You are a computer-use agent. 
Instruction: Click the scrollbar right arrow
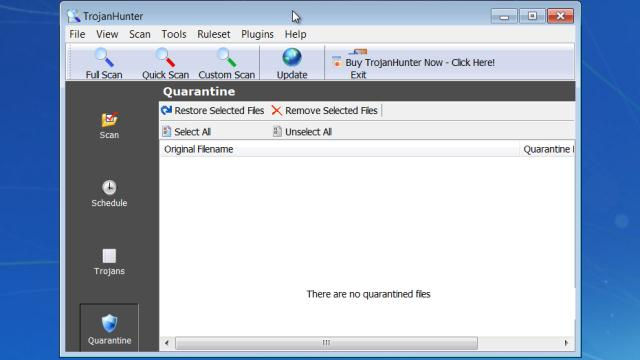pos(566,343)
